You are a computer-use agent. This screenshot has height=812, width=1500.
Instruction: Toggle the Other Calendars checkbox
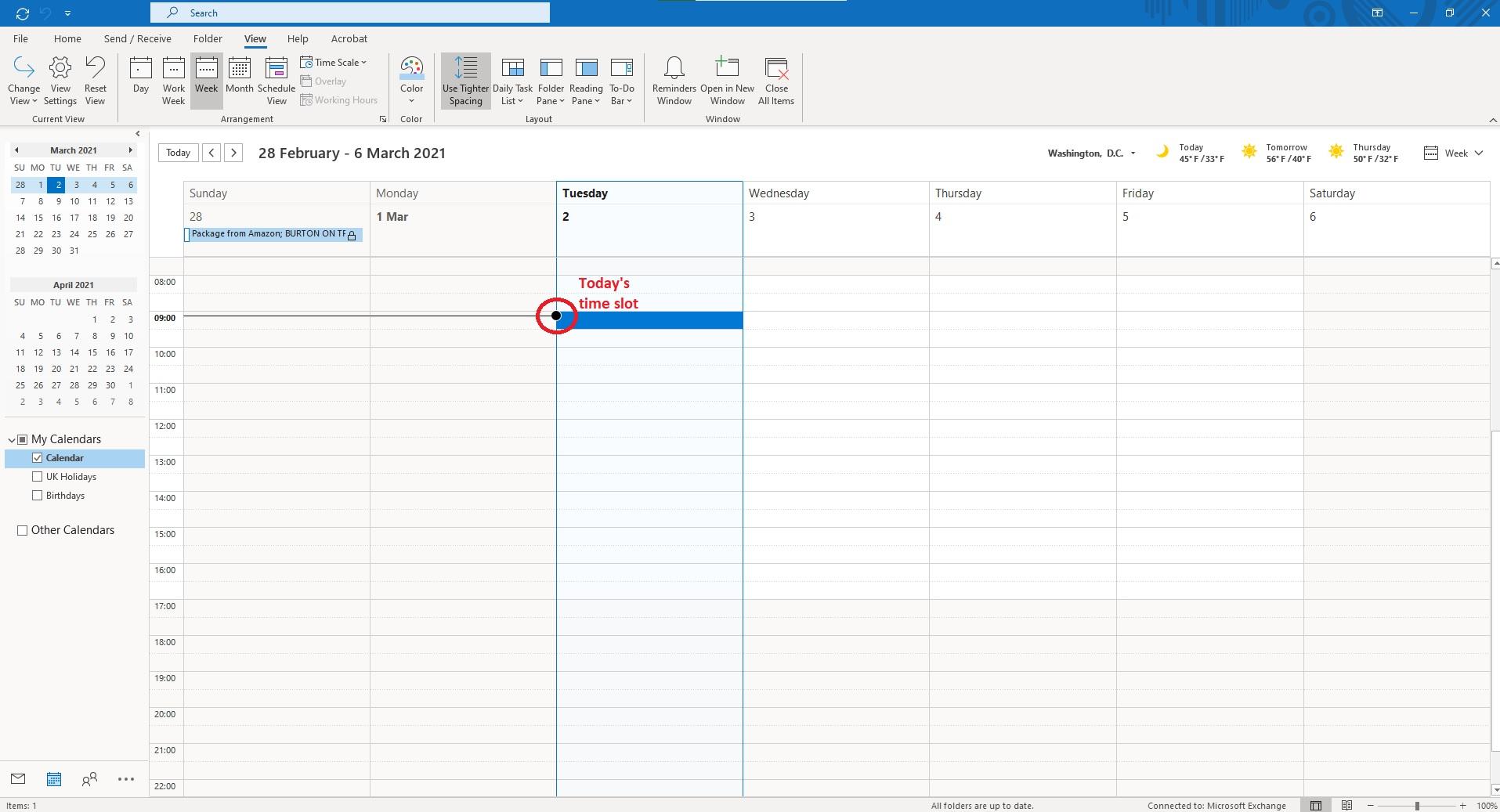[22, 530]
